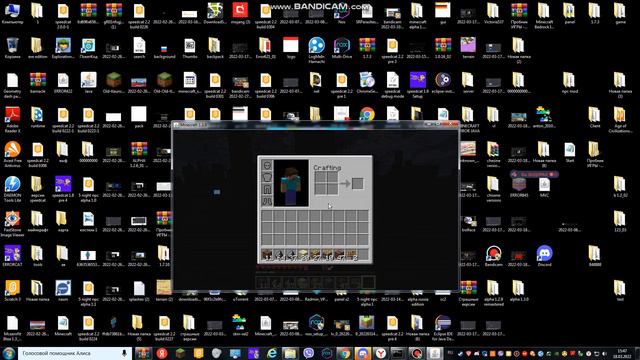Select the server folder on desktop
Viewport: 640px width, 360px height.
point(468,82)
